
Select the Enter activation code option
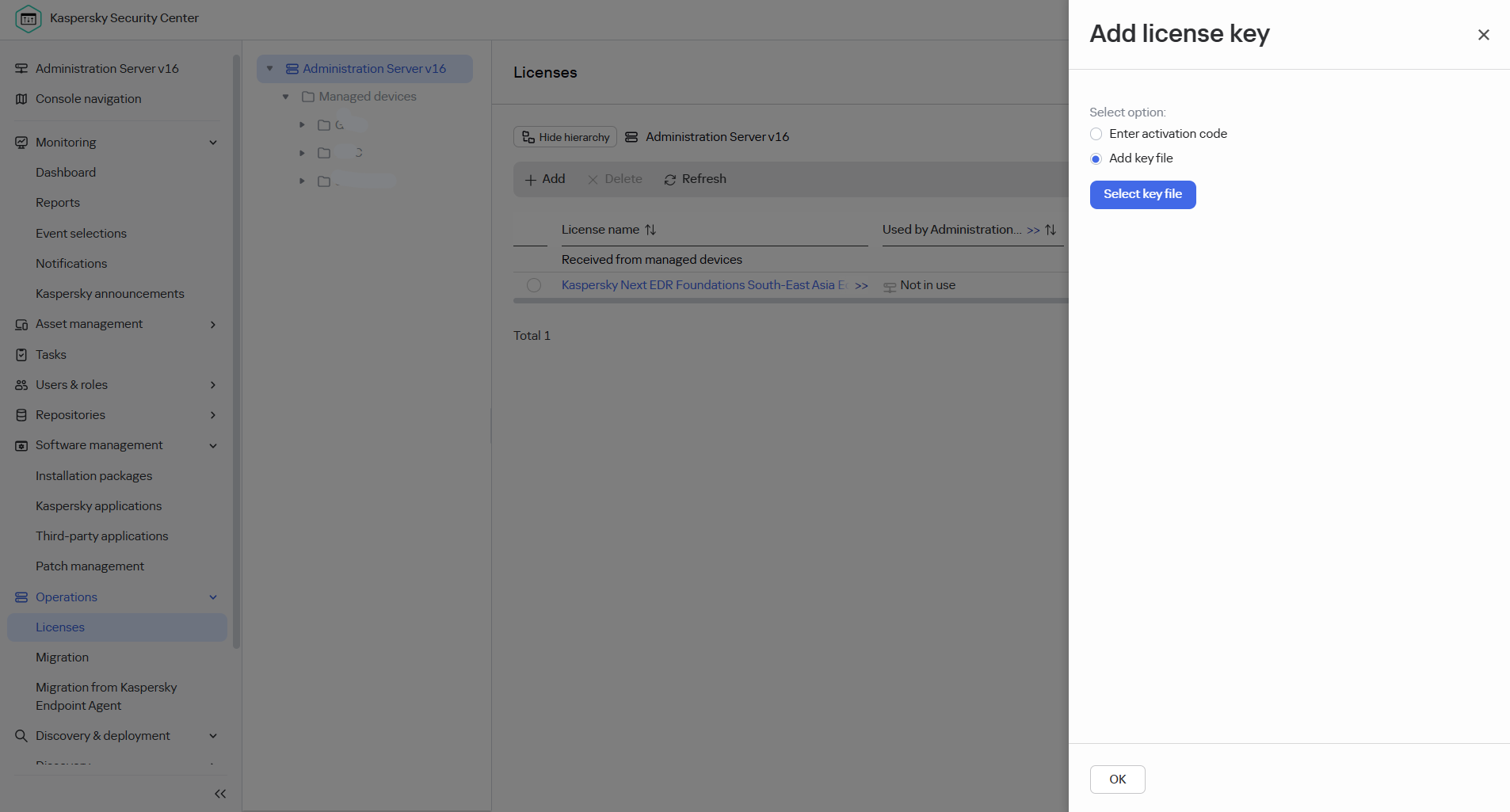coord(1096,134)
